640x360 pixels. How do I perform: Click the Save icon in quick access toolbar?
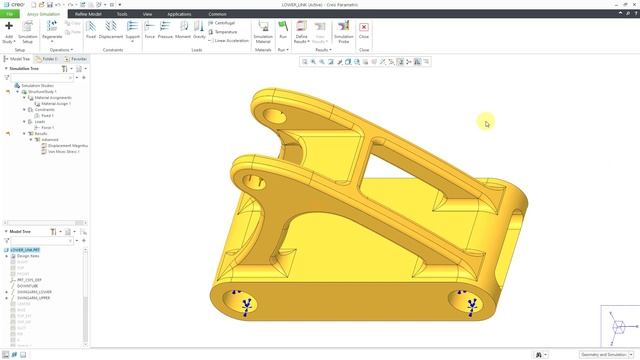(50, 4)
